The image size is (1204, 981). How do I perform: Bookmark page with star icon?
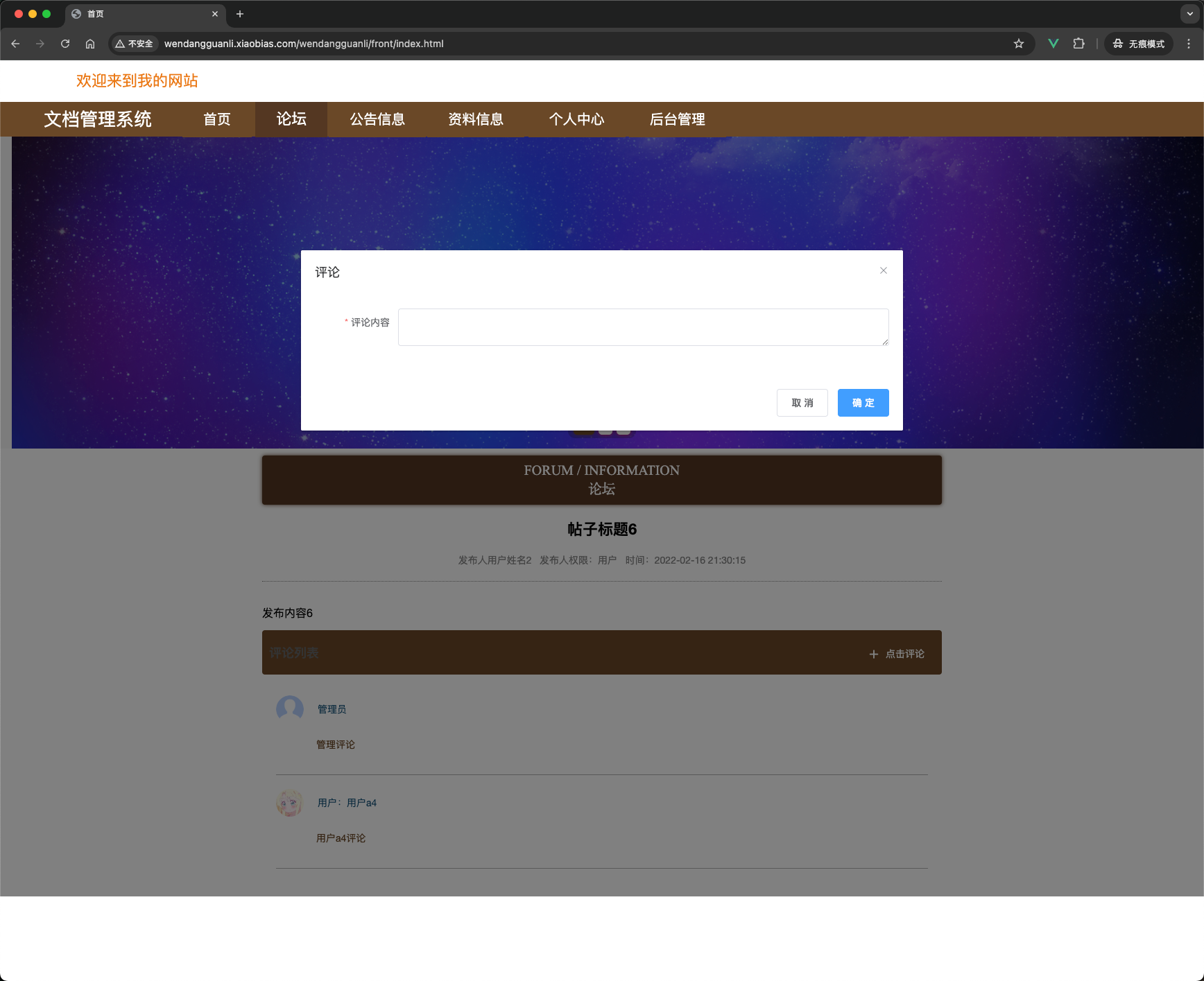pos(1019,44)
